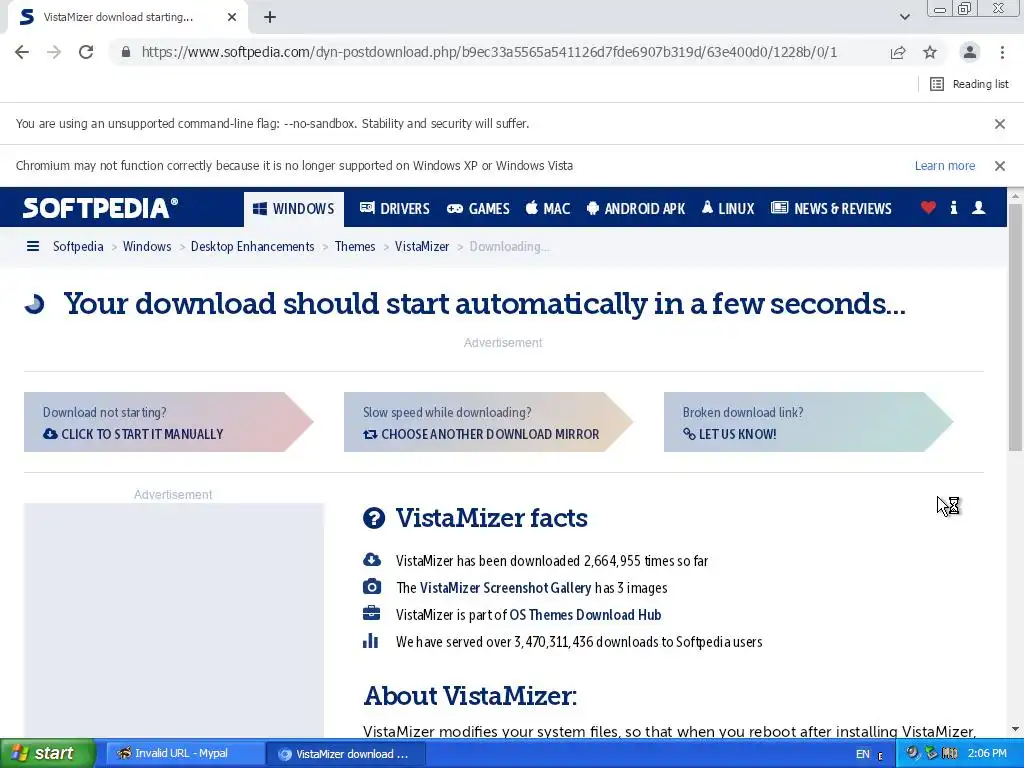Image resolution: width=1024 pixels, height=768 pixels.
Task: Click the briefcase hub icon
Action: coord(371,613)
